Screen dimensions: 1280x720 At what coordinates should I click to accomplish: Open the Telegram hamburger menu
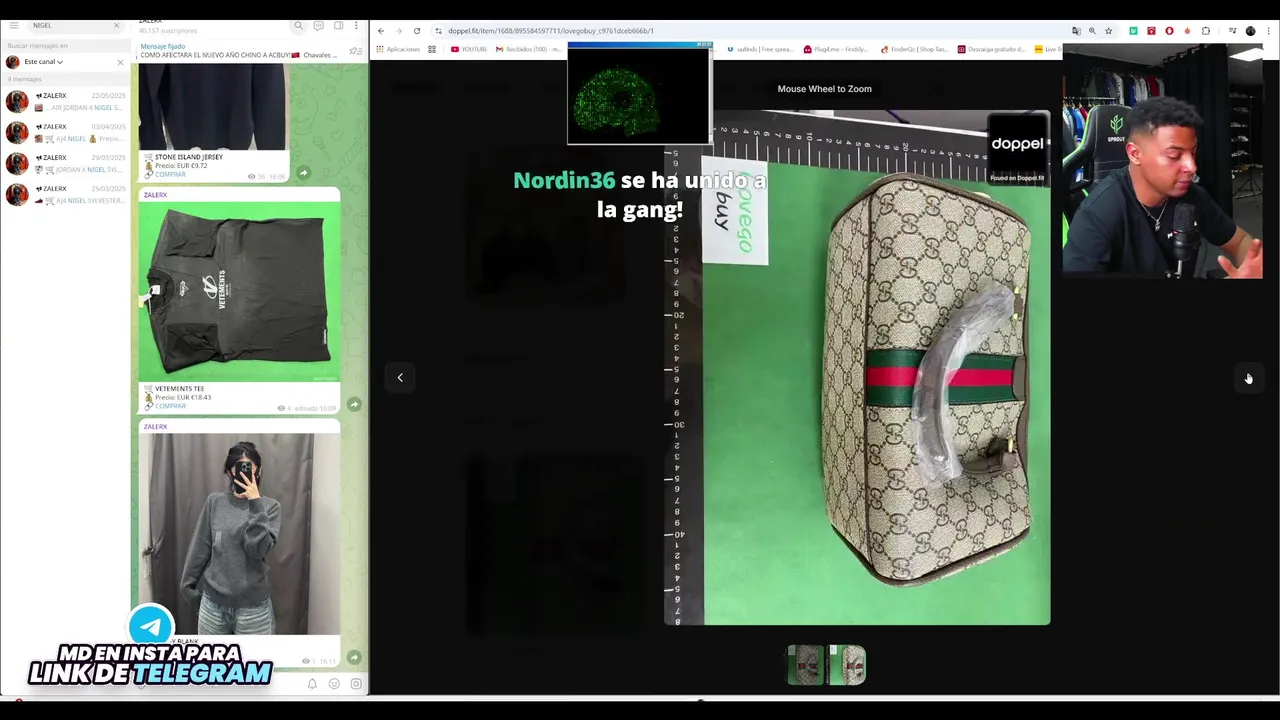[x=14, y=25]
